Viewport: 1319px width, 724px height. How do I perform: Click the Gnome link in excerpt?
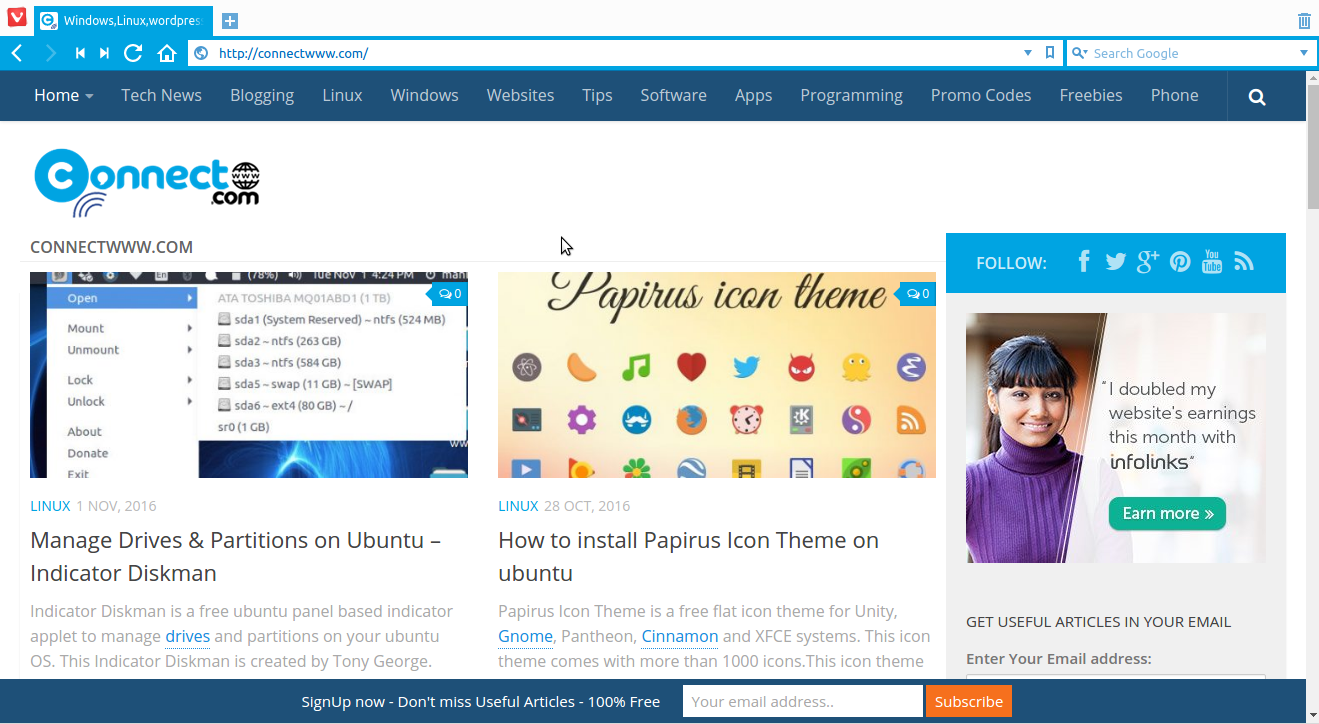tap(525, 636)
